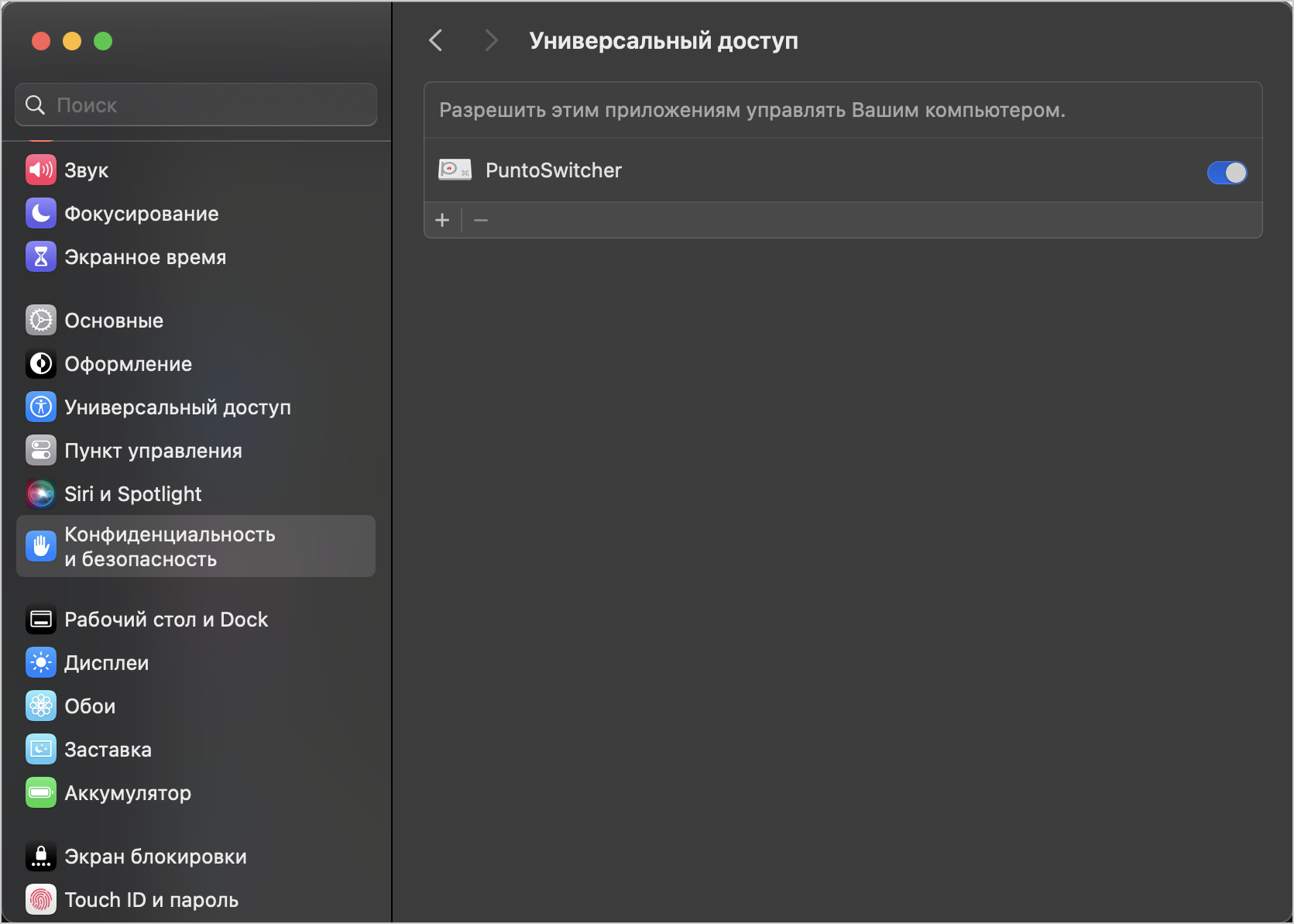This screenshot has height=924, width=1294.
Task: Click the Конфиденциальность hand icon
Action: (41, 546)
